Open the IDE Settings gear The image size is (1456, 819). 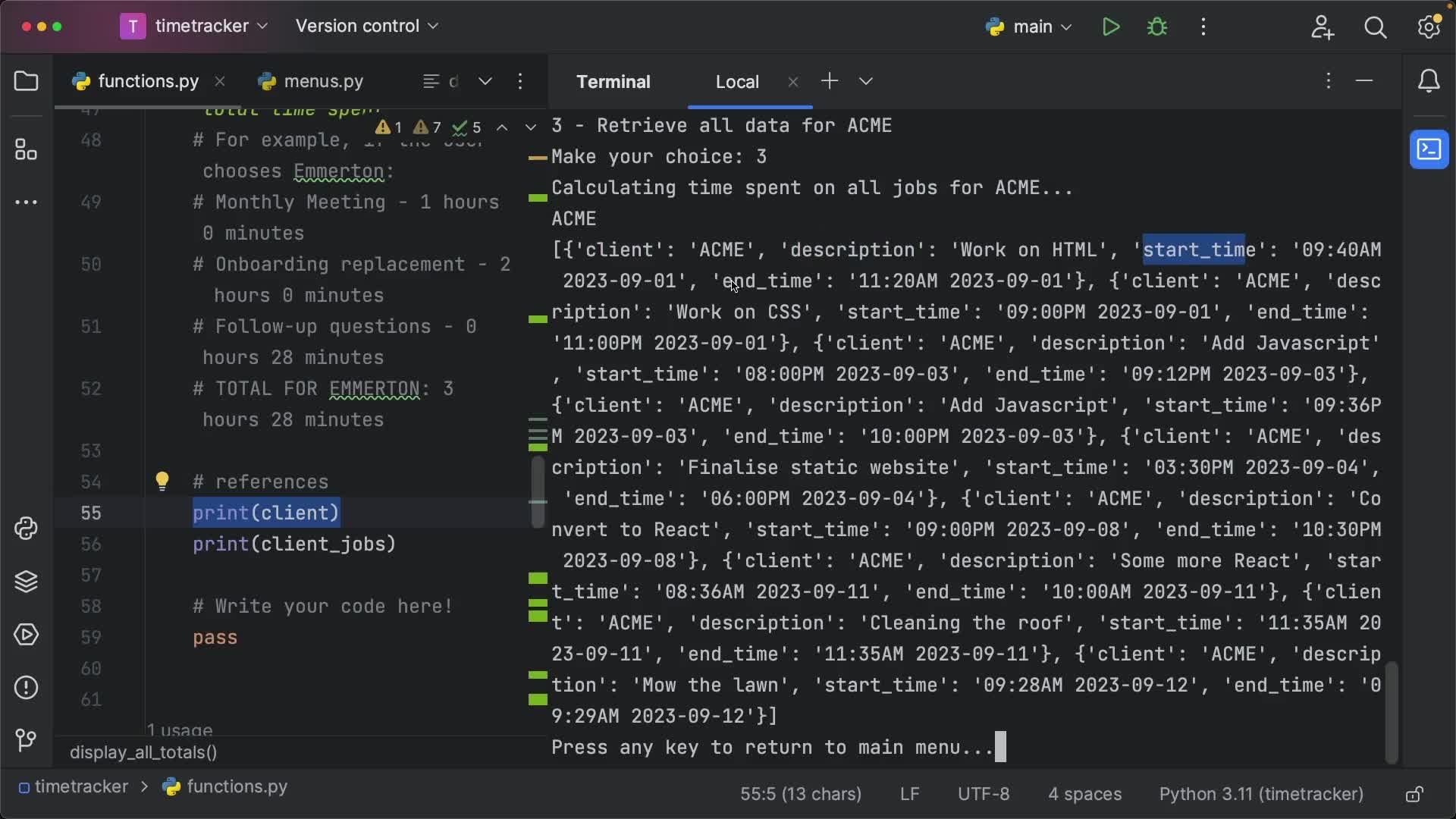click(x=1429, y=27)
